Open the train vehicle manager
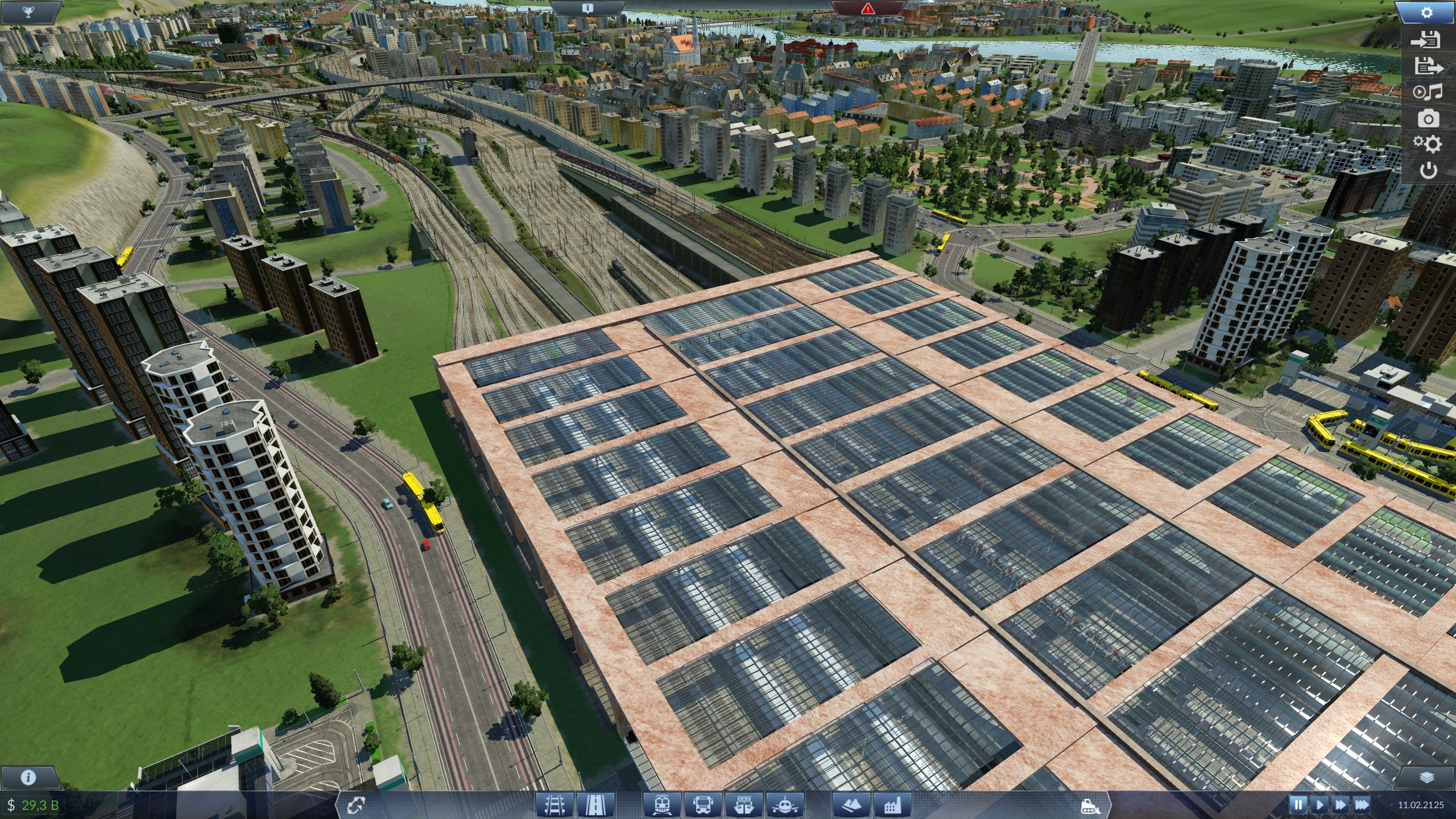The height and width of the screenshot is (819, 1456). [663, 805]
